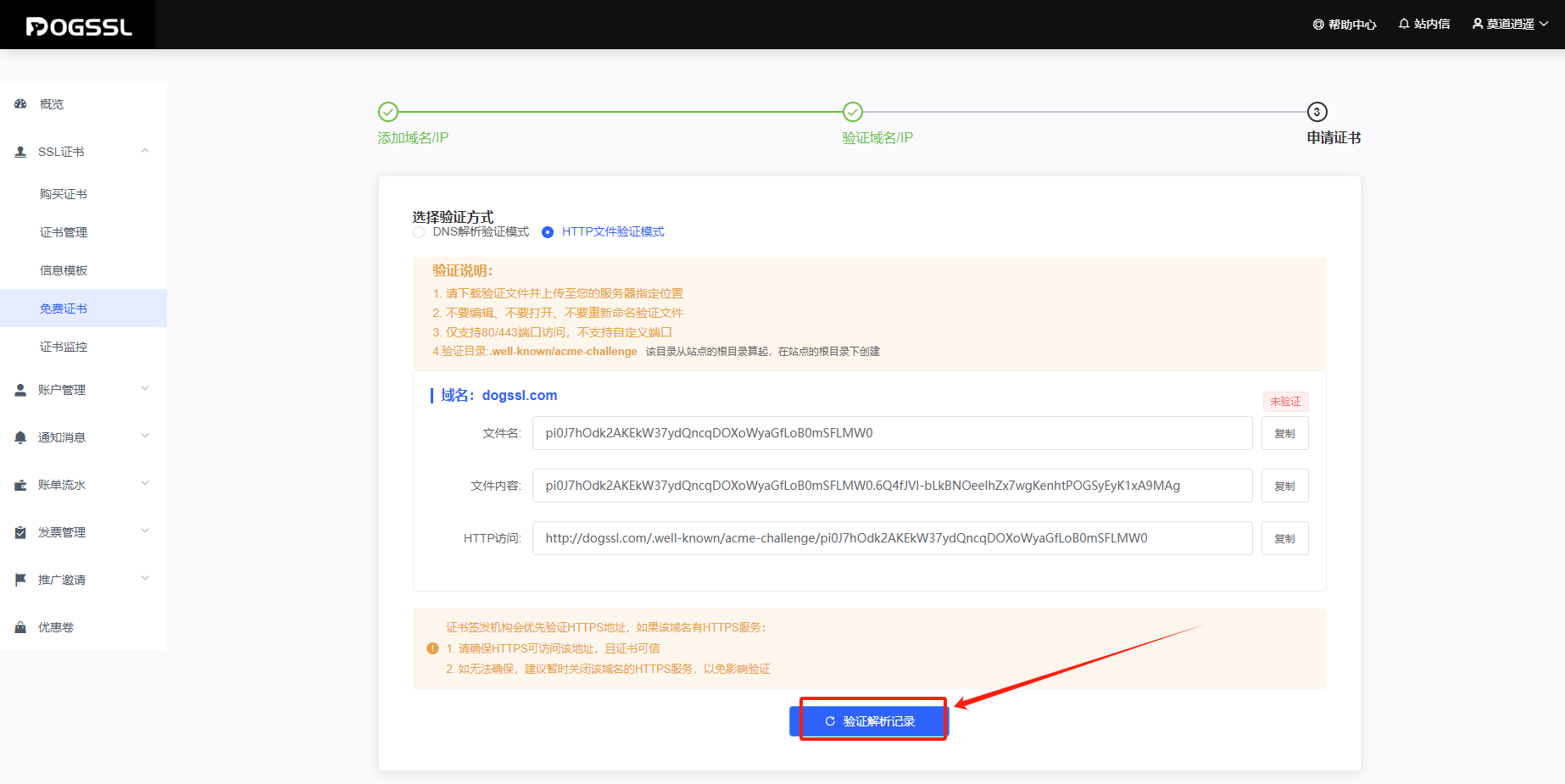Click the .well-known/acme-challenge directory text
The width and height of the screenshot is (1565, 784).
coord(564,352)
